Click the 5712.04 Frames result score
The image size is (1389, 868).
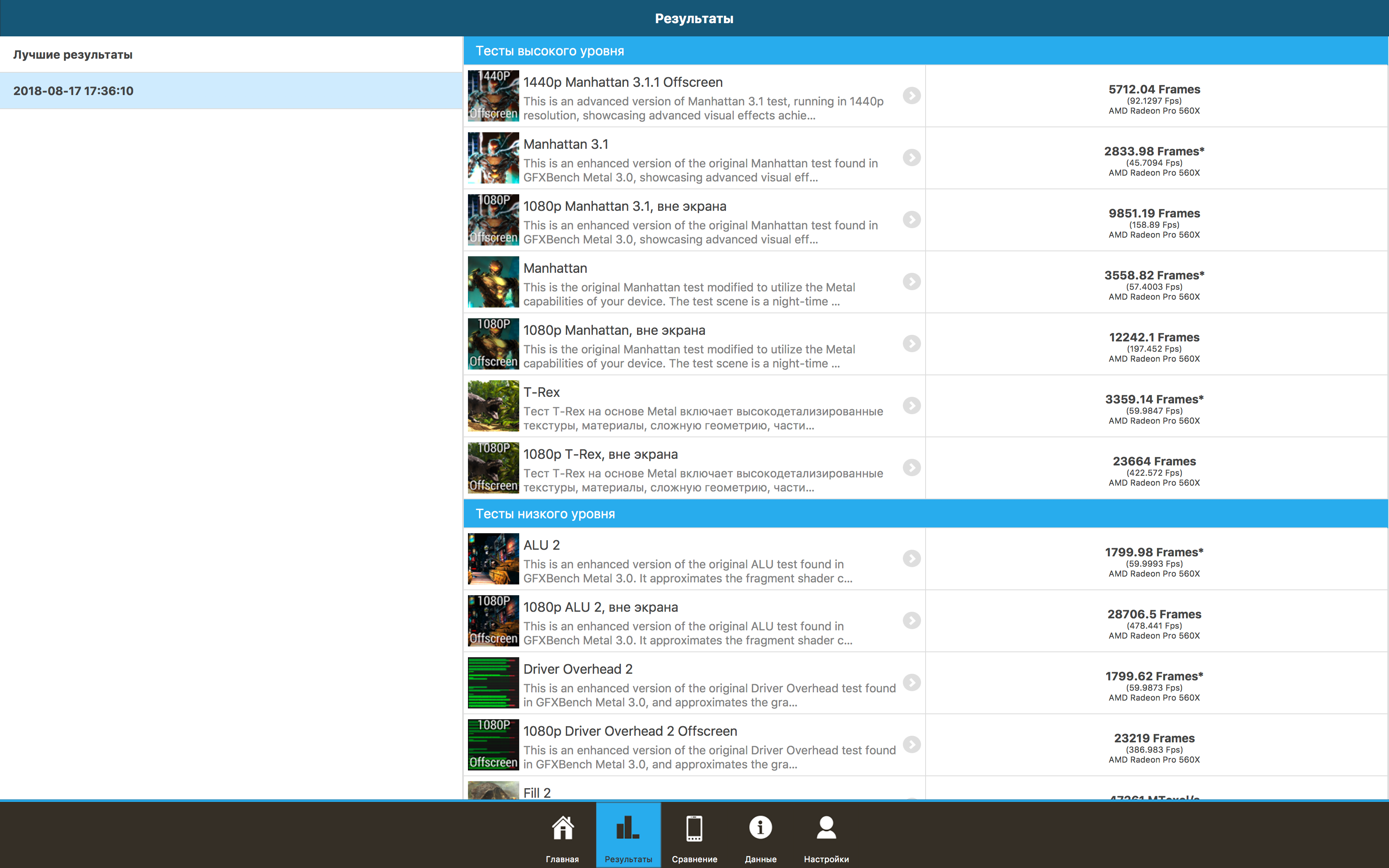click(x=1154, y=90)
